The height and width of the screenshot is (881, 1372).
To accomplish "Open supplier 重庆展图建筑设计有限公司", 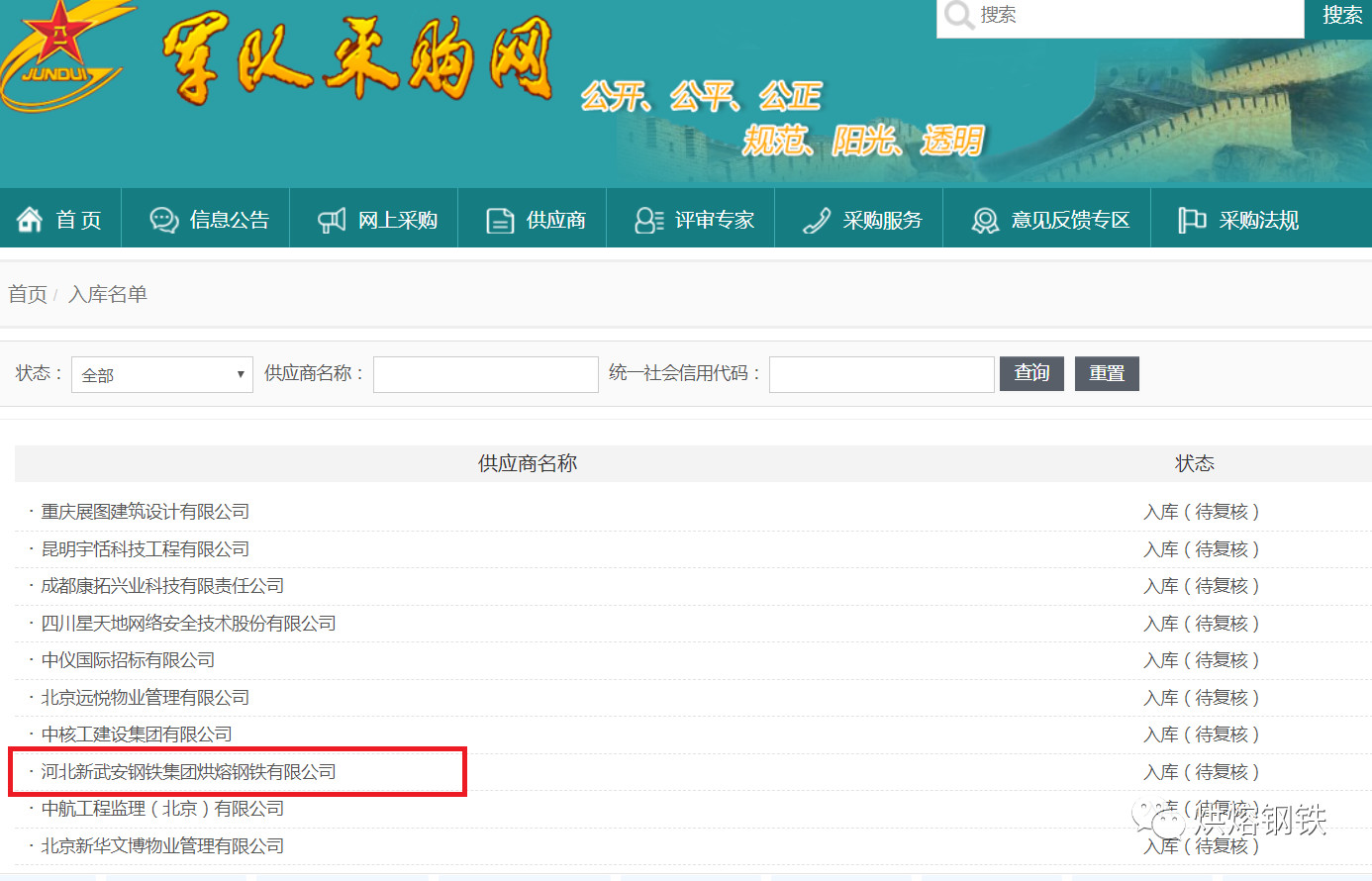I will click(146, 512).
